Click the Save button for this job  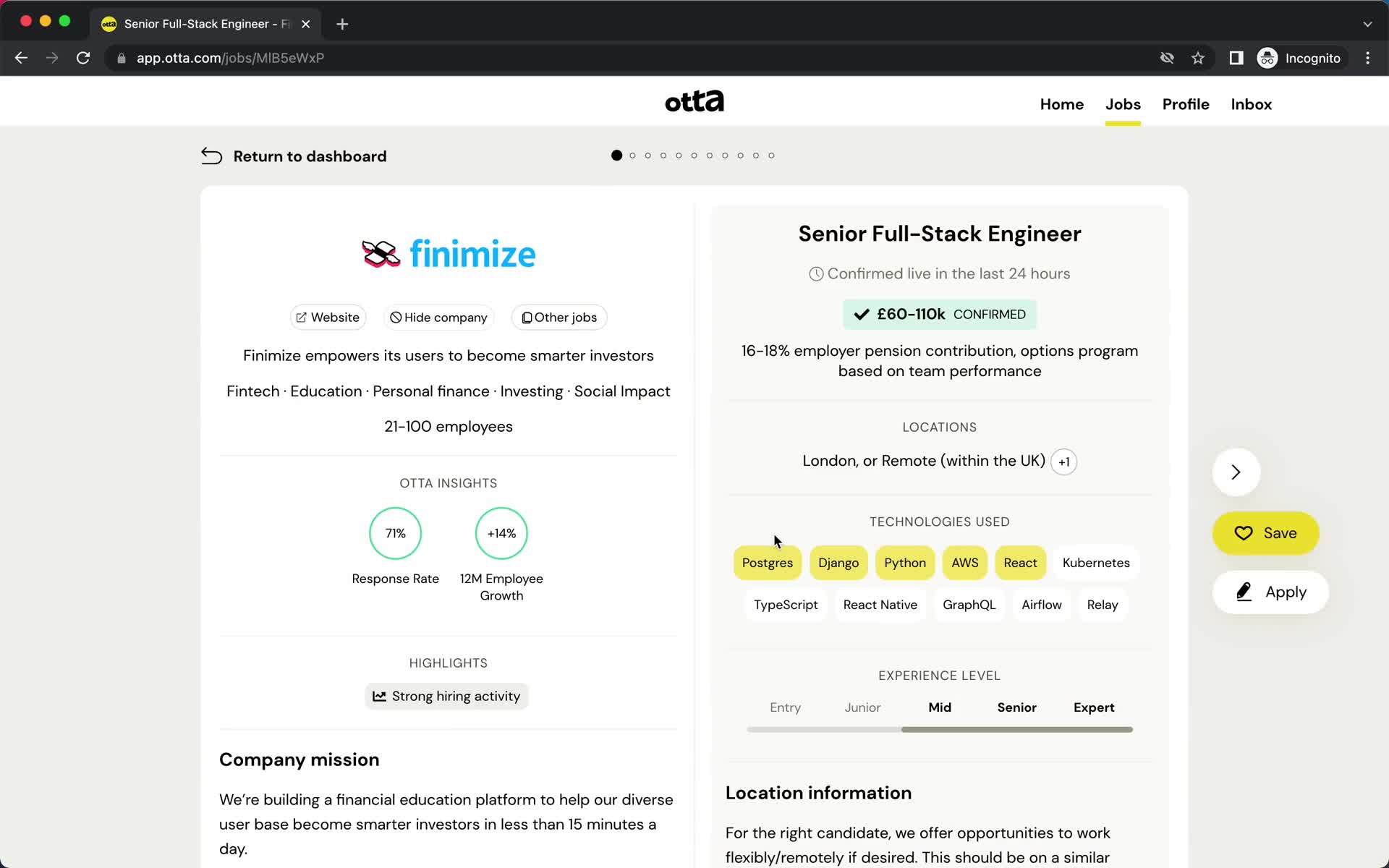[x=1267, y=532]
